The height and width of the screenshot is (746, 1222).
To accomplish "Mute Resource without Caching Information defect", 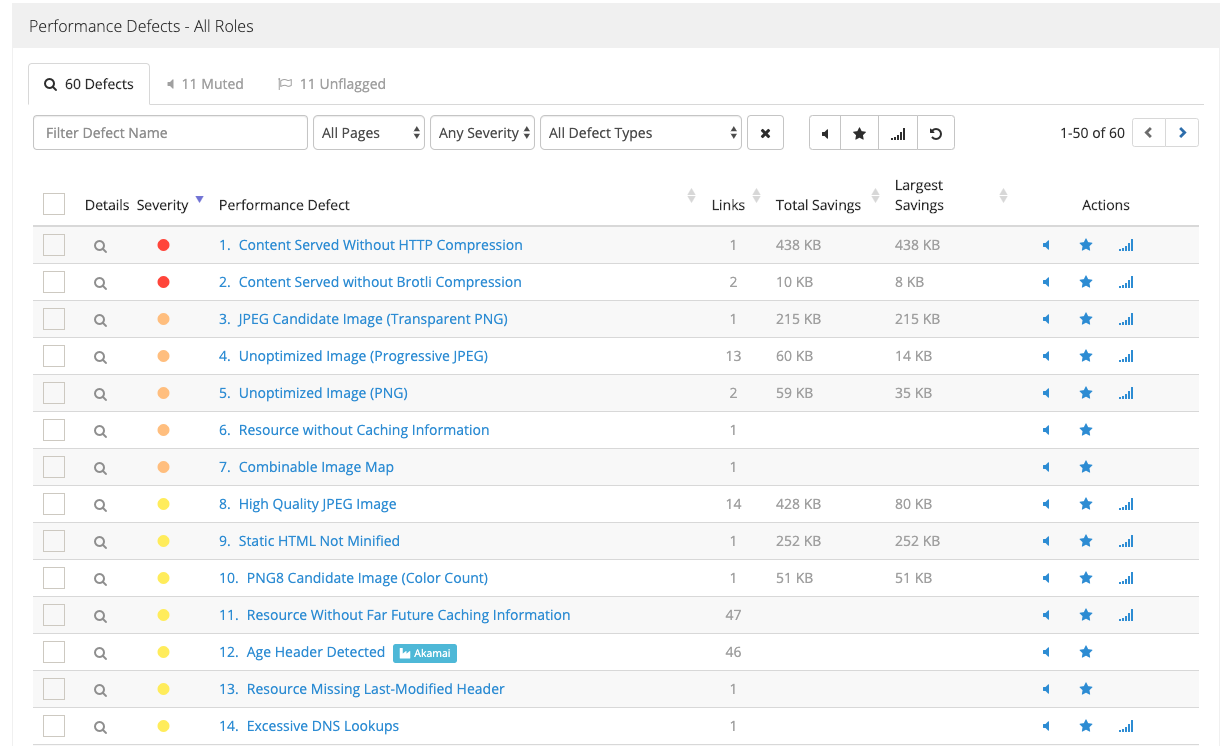I will tap(1046, 430).
